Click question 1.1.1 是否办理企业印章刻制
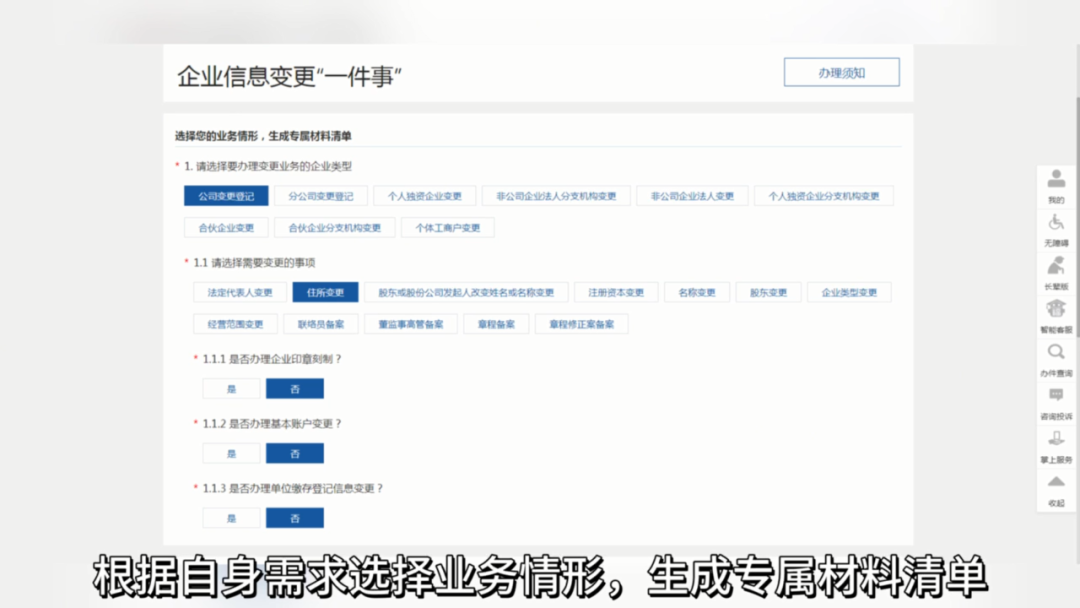 [272, 359]
